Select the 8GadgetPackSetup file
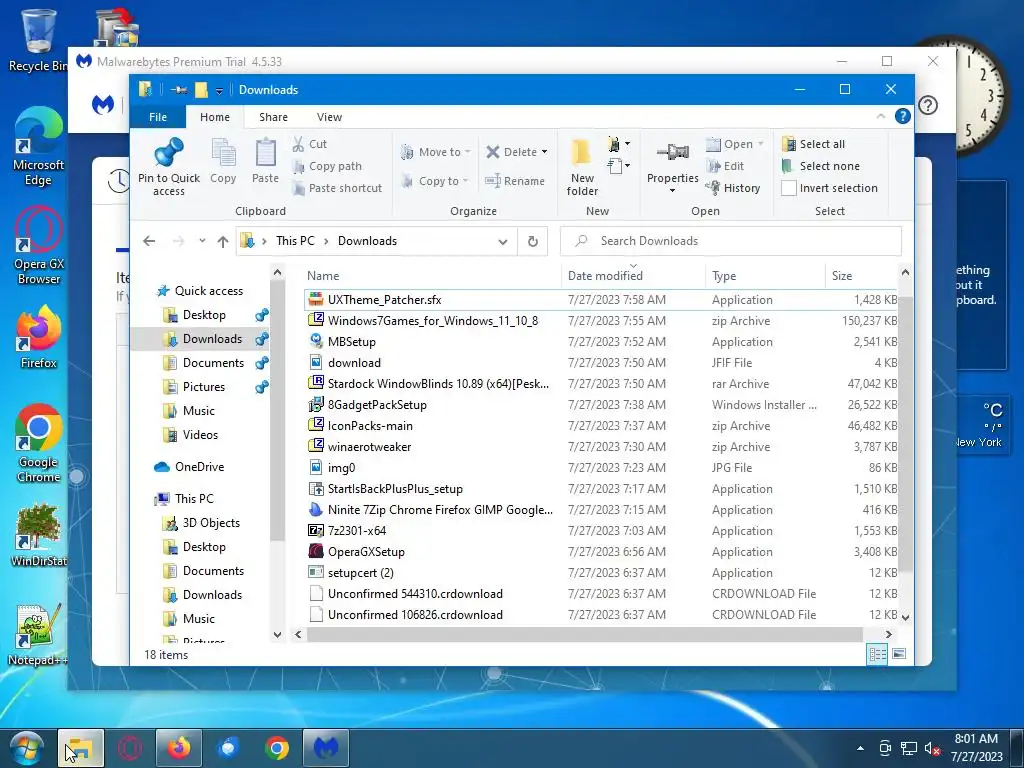The height and width of the screenshot is (768, 1024). tap(600, 405)
